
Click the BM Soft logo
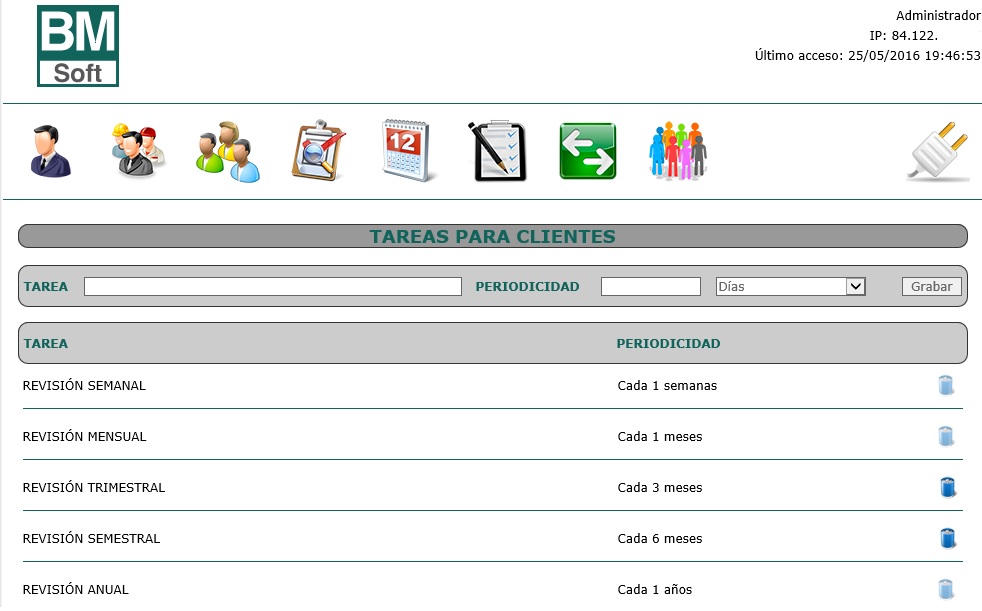click(x=78, y=46)
